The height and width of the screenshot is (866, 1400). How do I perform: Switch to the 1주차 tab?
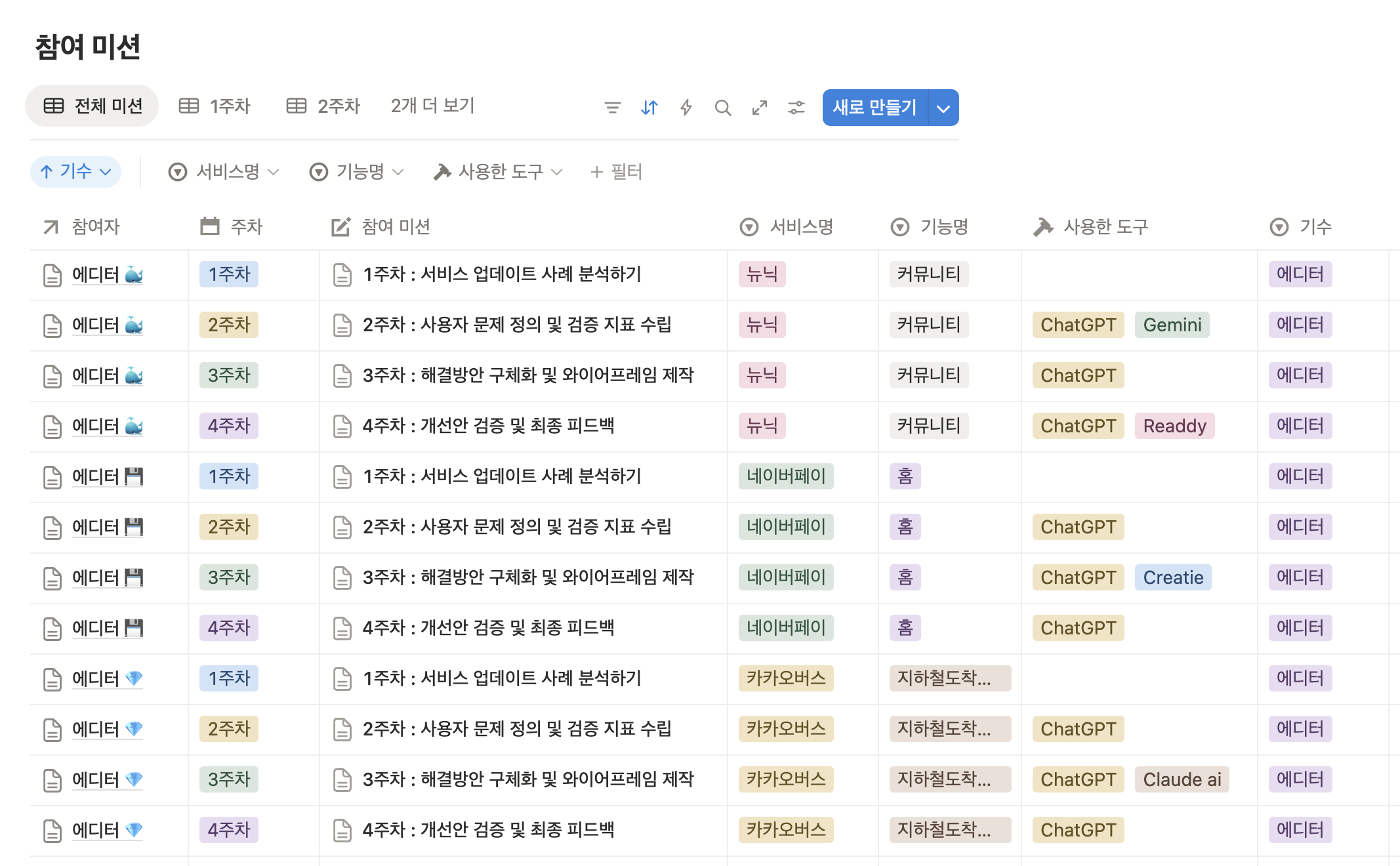pyautogui.click(x=215, y=106)
